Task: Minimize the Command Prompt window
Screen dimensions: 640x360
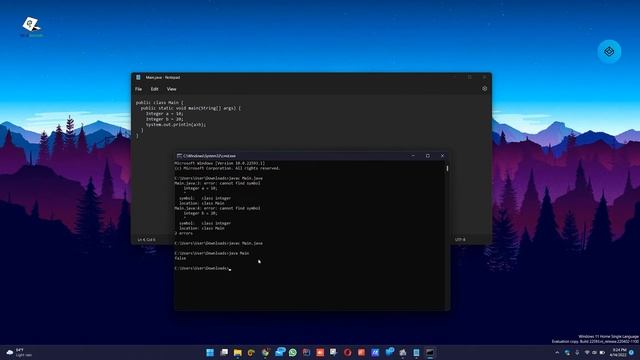Action: (x=413, y=156)
